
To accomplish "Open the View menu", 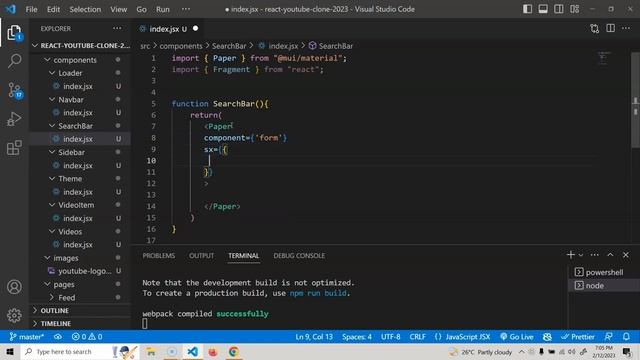I will 118,9.
